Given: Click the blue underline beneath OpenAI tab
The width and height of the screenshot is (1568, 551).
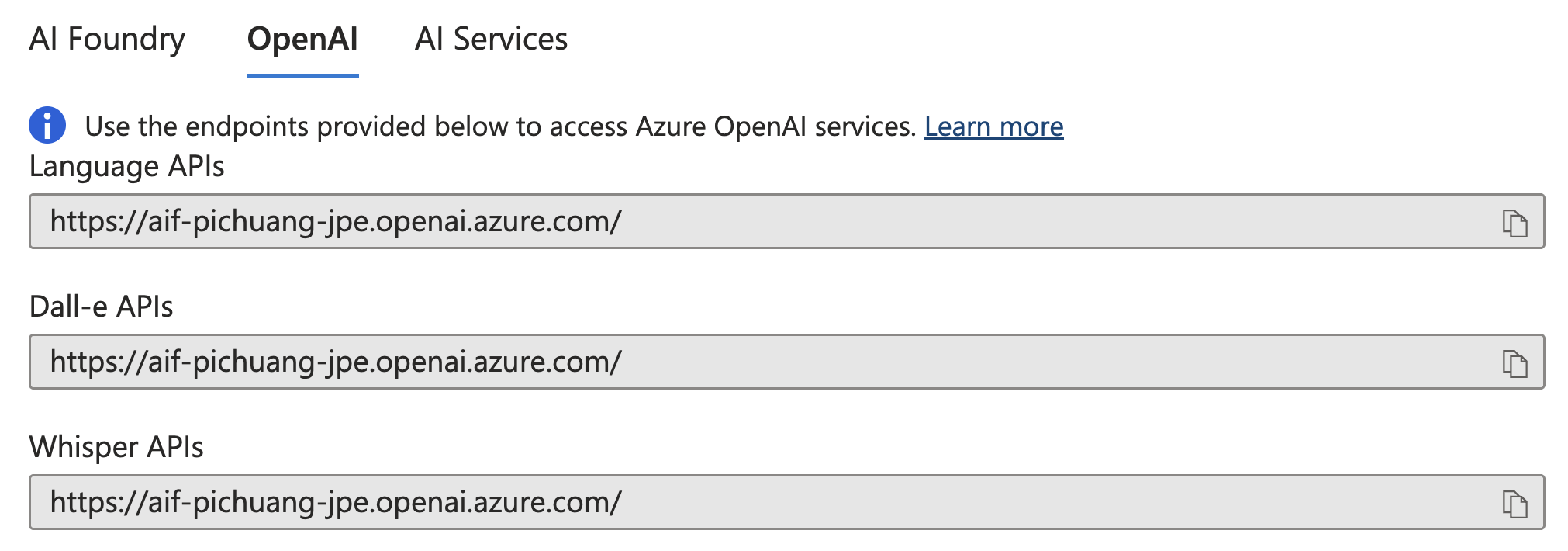Looking at the screenshot, I should click(302, 75).
